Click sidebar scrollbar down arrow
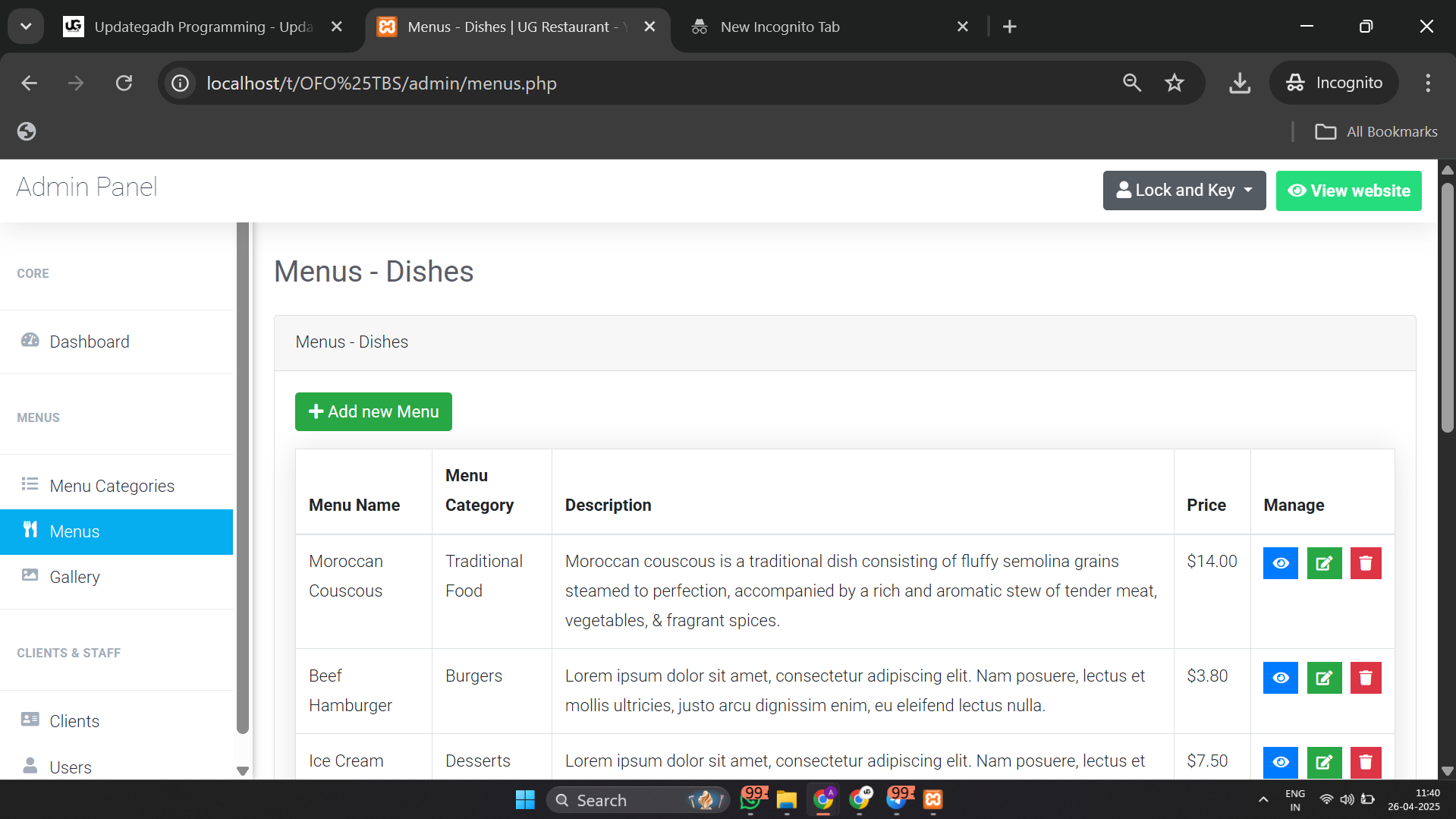Viewport: 1456px width, 819px height. [243, 771]
